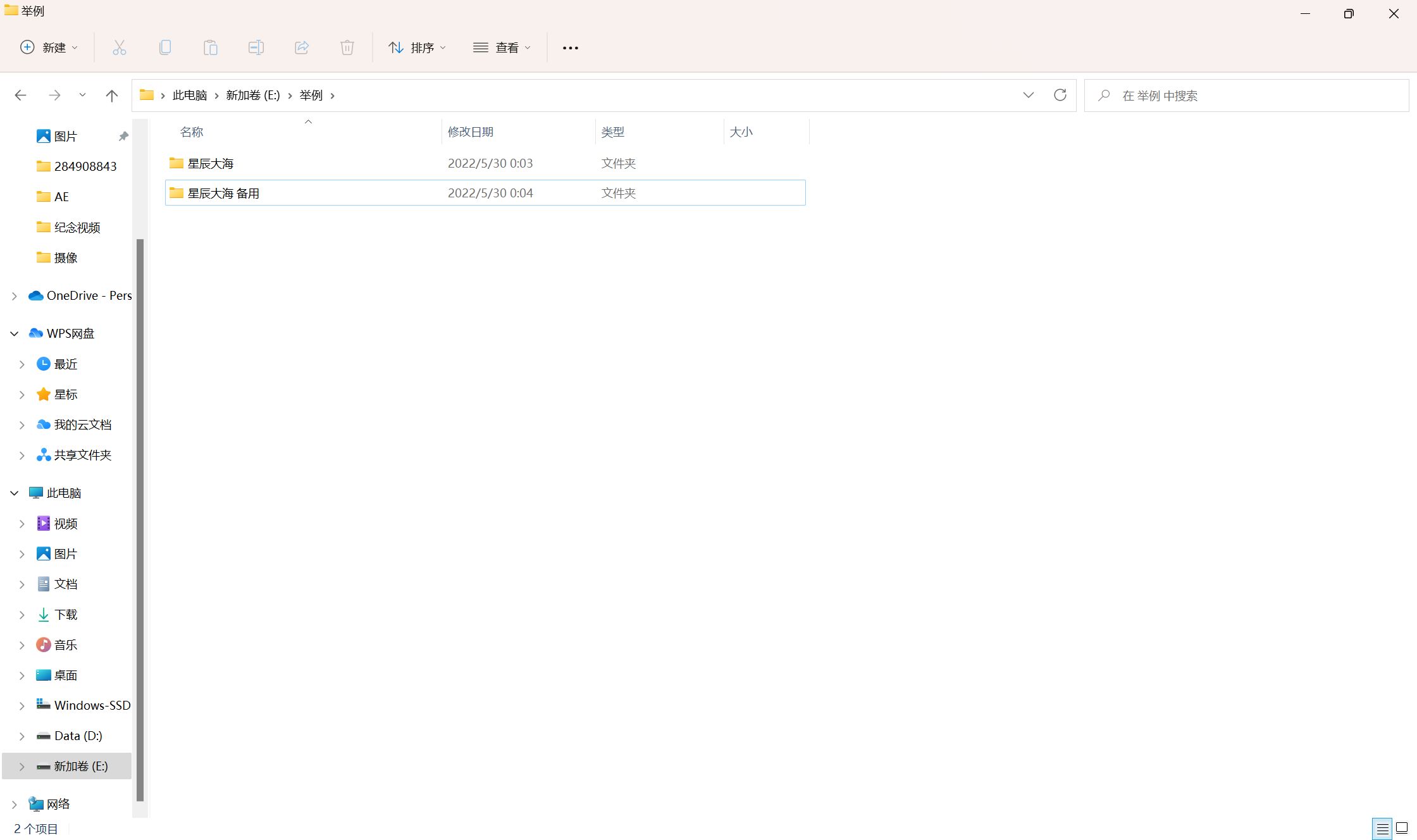The image size is (1417, 840).
Task: Collapse the WPS网盘 node
Action: coord(15,333)
